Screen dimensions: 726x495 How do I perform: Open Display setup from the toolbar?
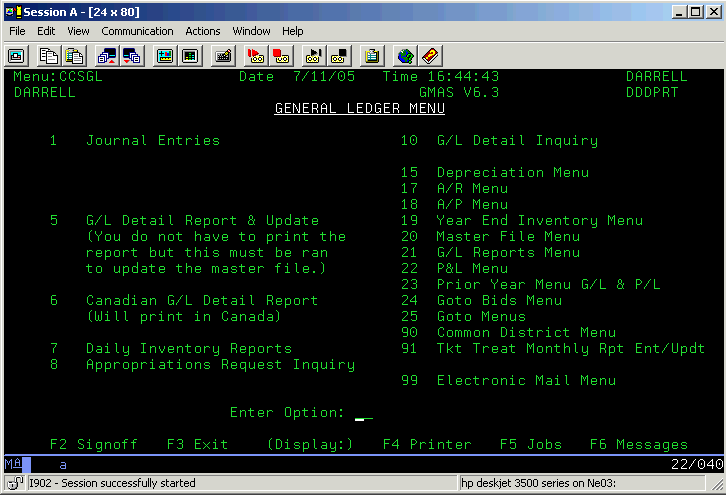tap(165, 55)
